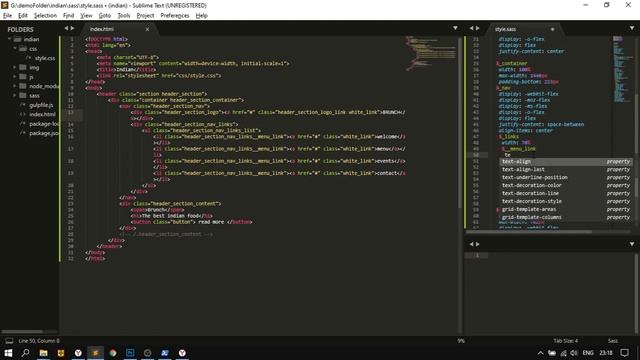Open package.json file in the sidebar

44,133
